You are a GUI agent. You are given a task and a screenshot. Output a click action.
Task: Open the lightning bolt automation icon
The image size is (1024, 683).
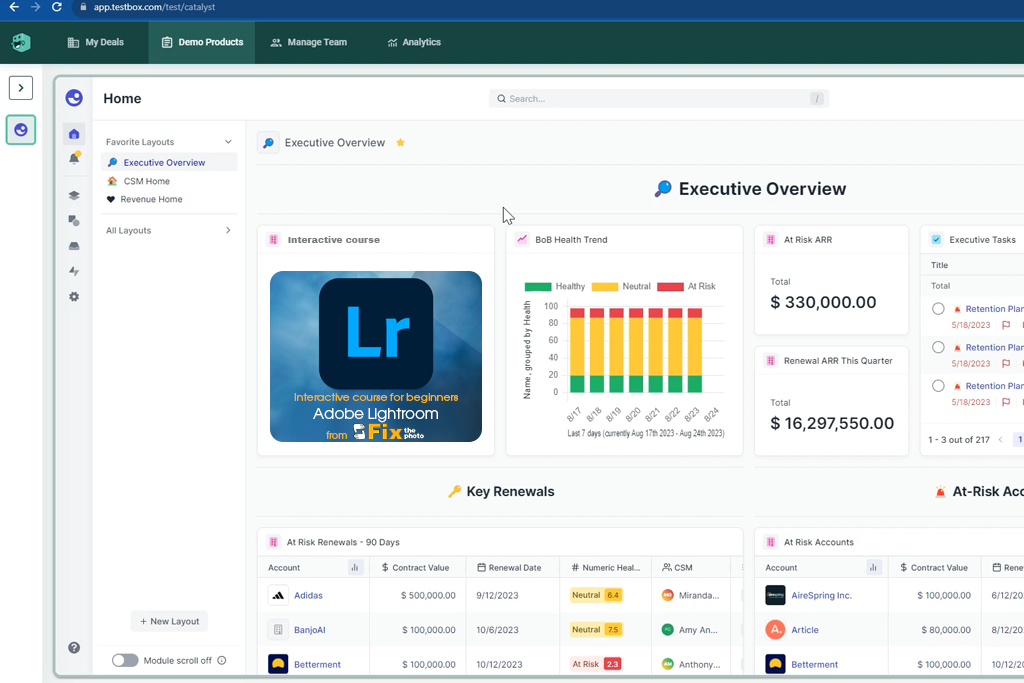pyautogui.click(x=74, y=271)
